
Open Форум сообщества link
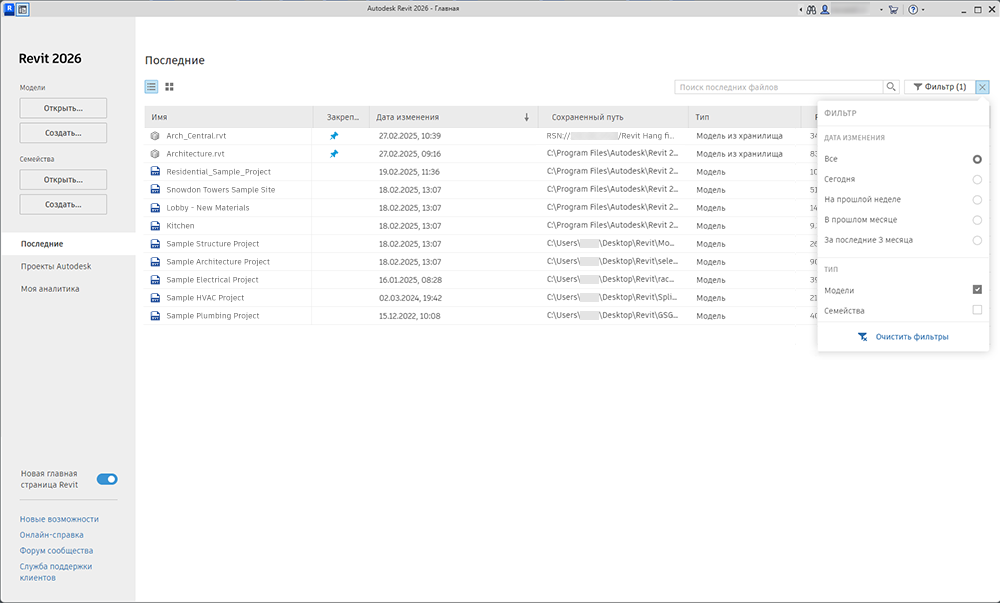(56, 550)
